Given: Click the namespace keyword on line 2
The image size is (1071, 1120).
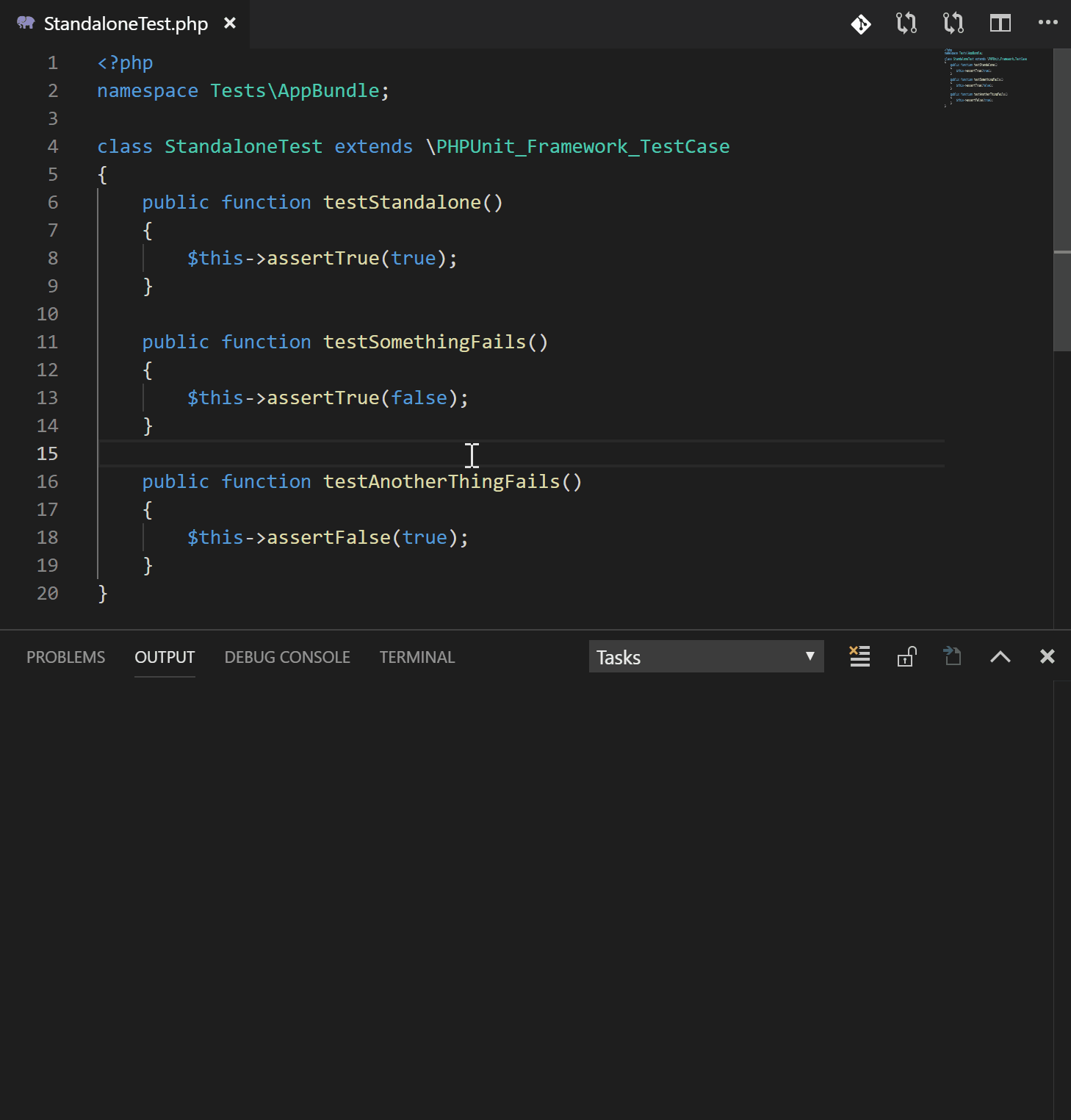Looking at the screenshot, I should tap(148, 91).
